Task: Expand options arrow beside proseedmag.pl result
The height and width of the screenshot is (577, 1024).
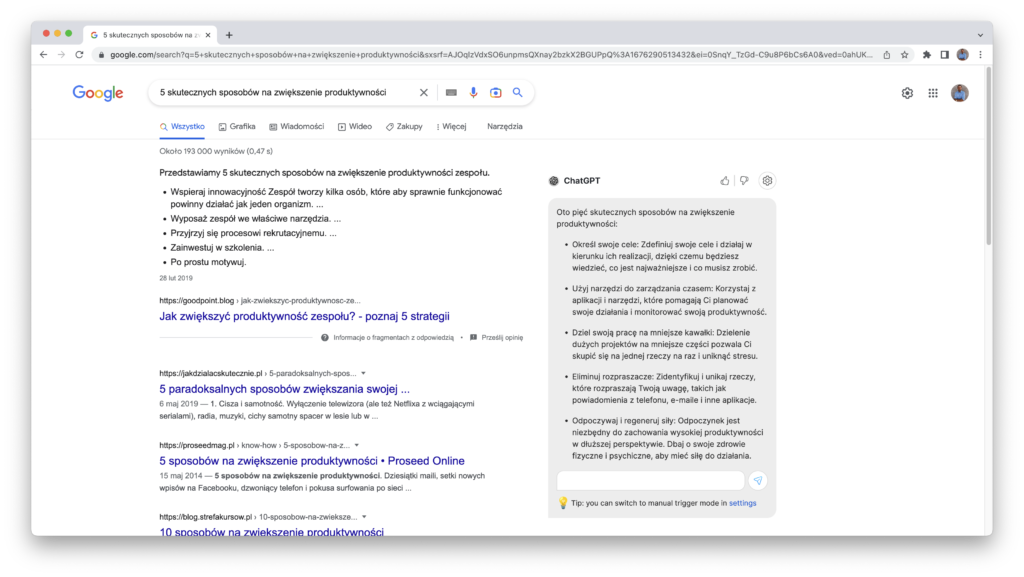Action: [x=358, y=444]
